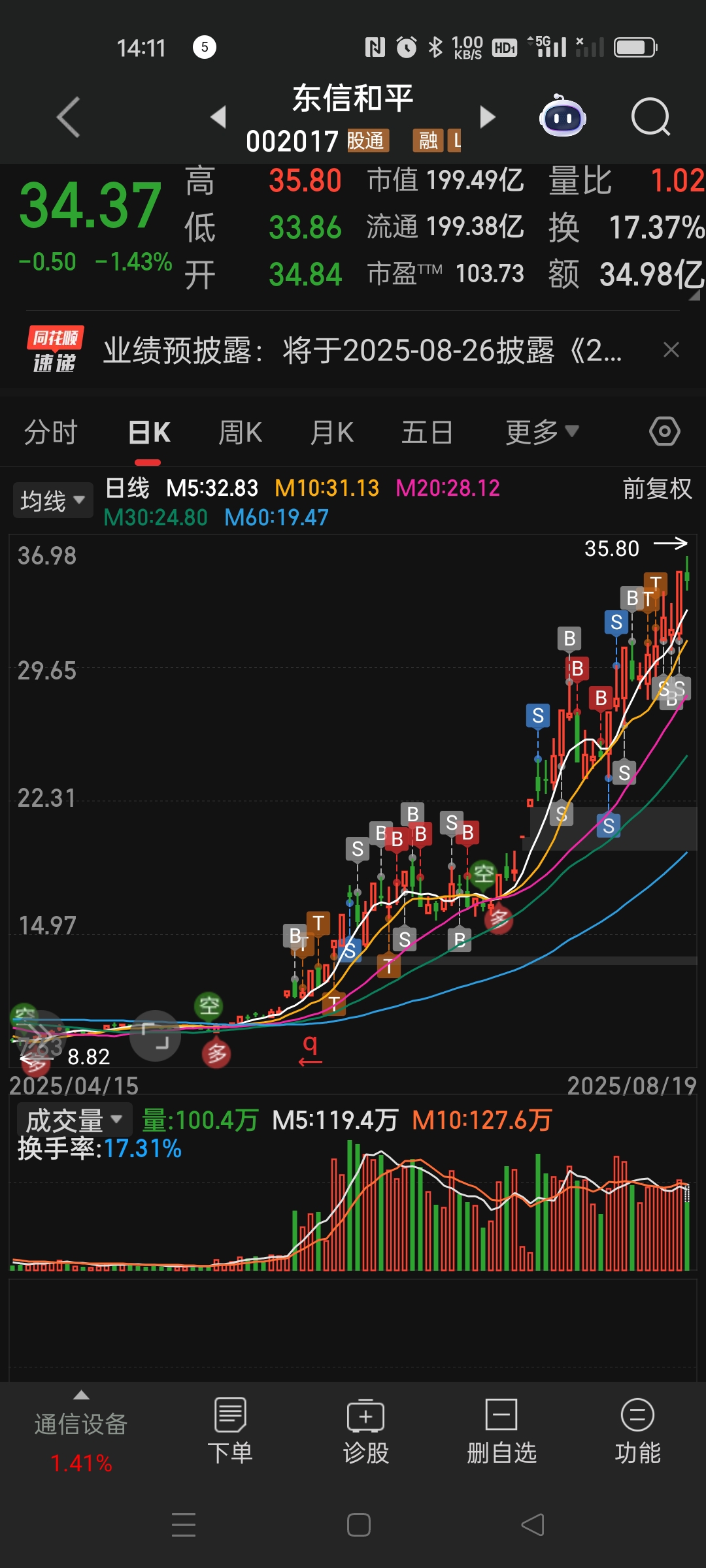
Task: Go back with the left chevron icon
Action: click(68, 117)
